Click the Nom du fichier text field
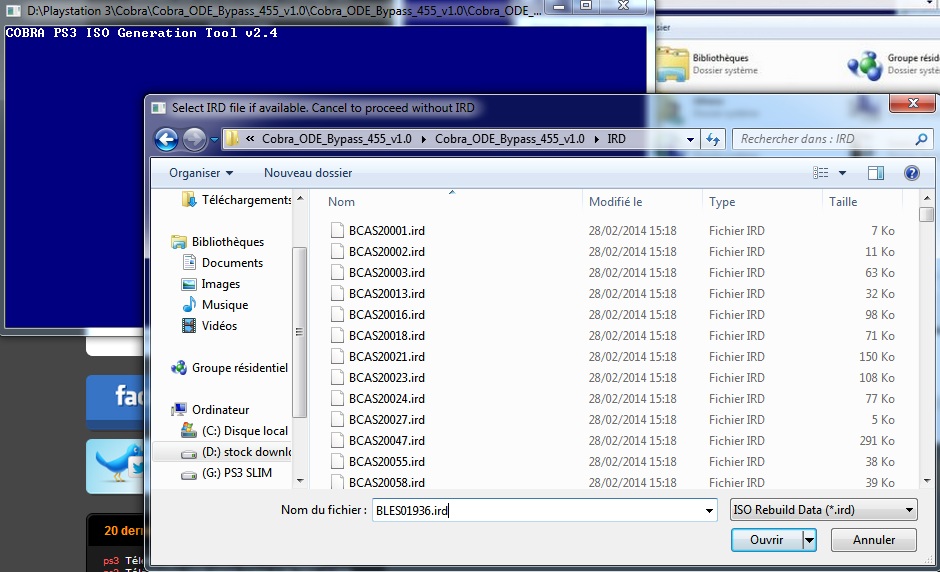This screenshot has width=940, height=572. [x=543, y=510]
